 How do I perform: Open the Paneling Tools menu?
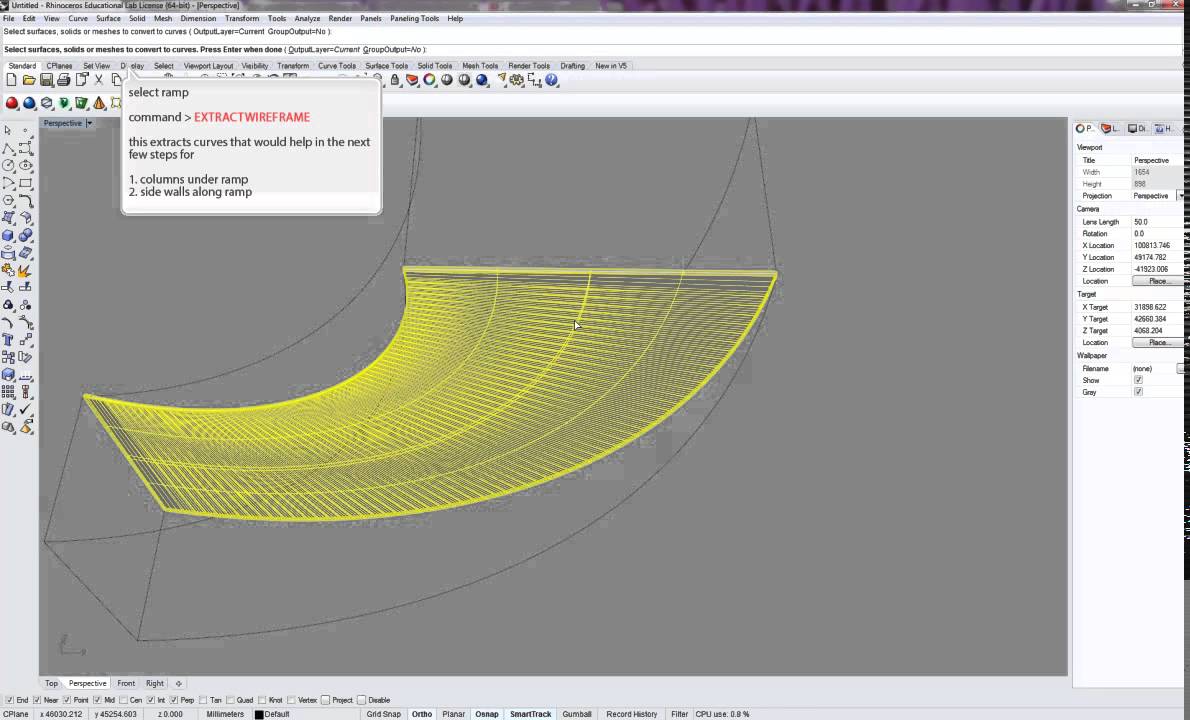[x=414, y=18]
